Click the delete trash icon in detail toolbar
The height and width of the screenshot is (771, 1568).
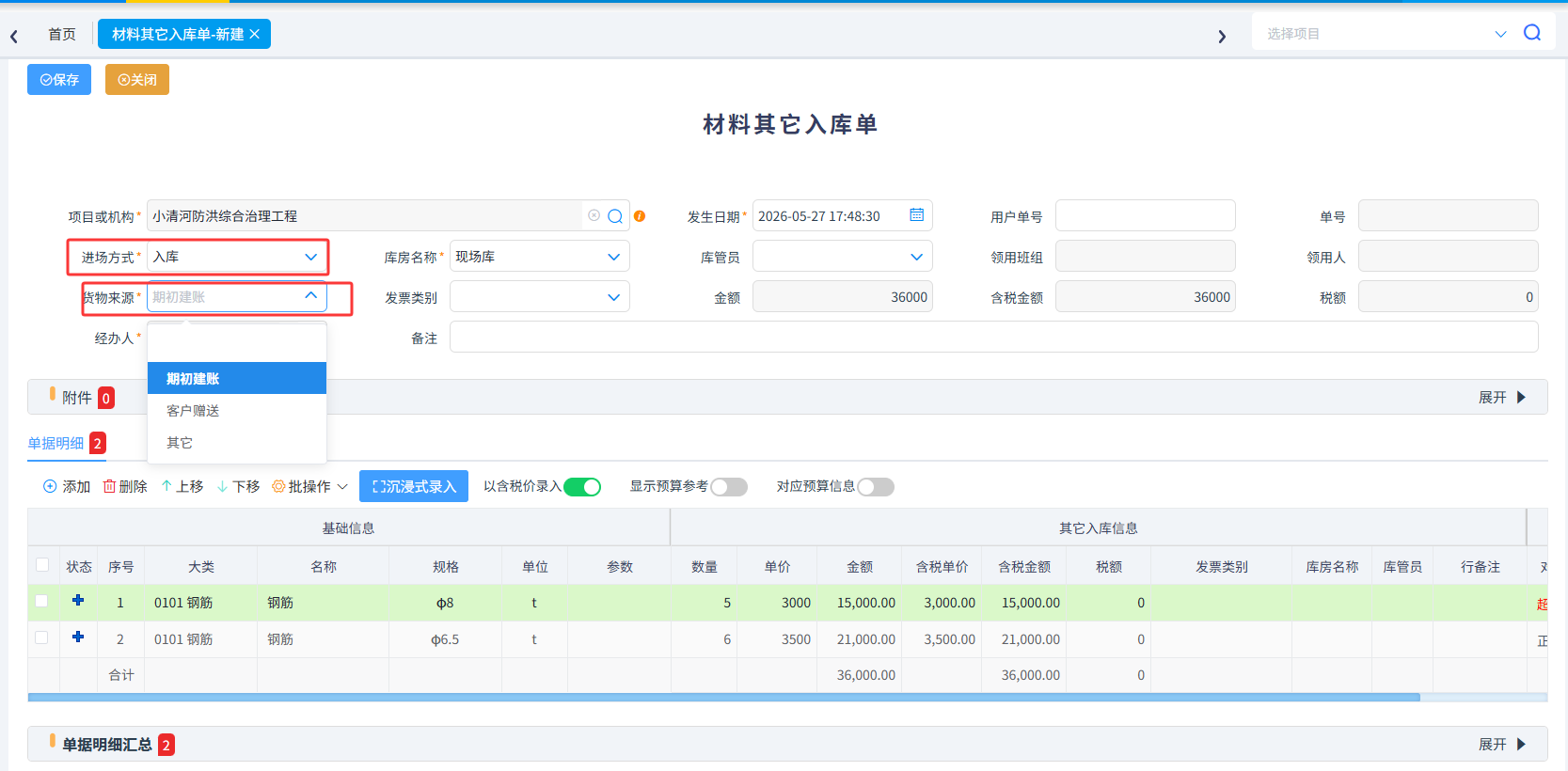[109, 486]
